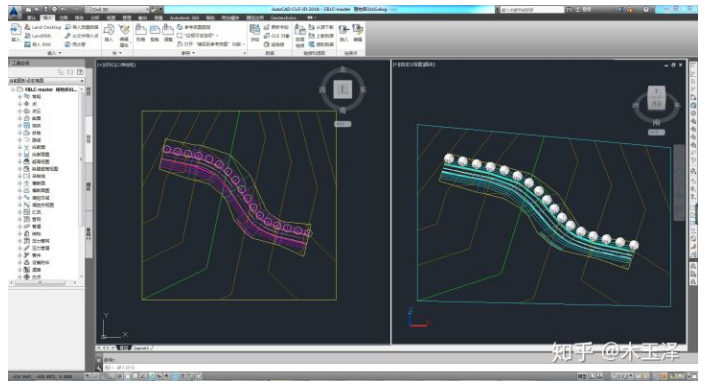Switch to the Model tab at the bottom of the drawing area
This screenshot has width=706, height=392.
tap(123, 348)
